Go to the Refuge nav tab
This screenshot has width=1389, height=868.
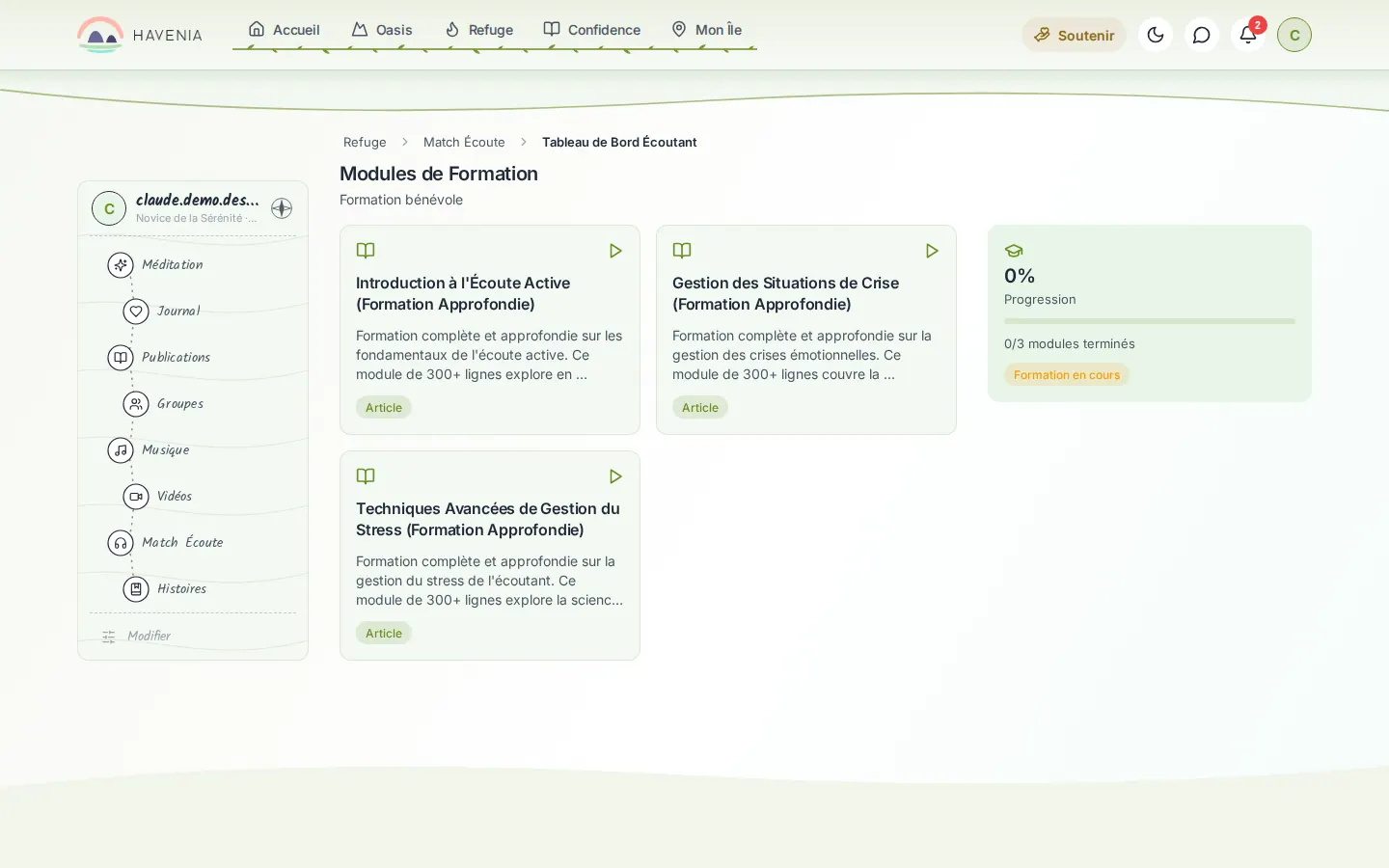click(478, 30)
